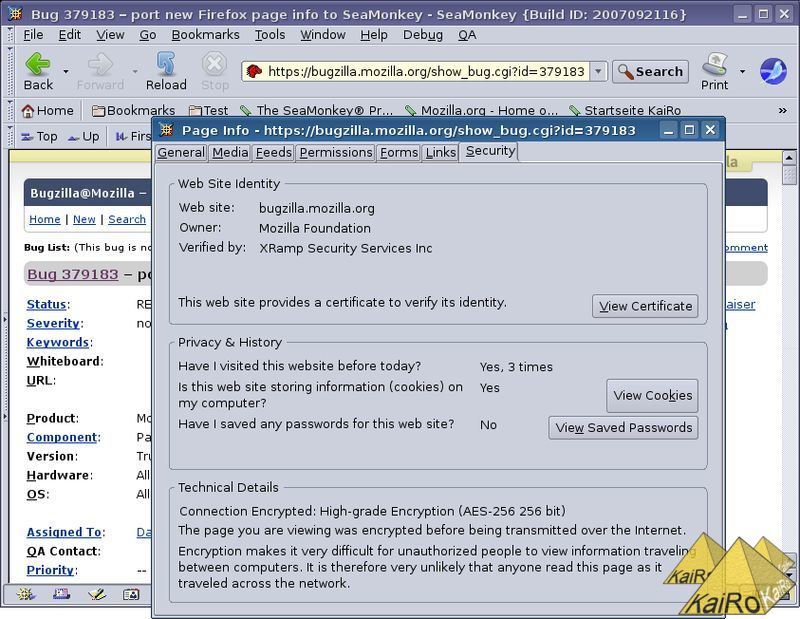Click the Reload icon
The image size is (800, 619).
click(x=166, y=64)
